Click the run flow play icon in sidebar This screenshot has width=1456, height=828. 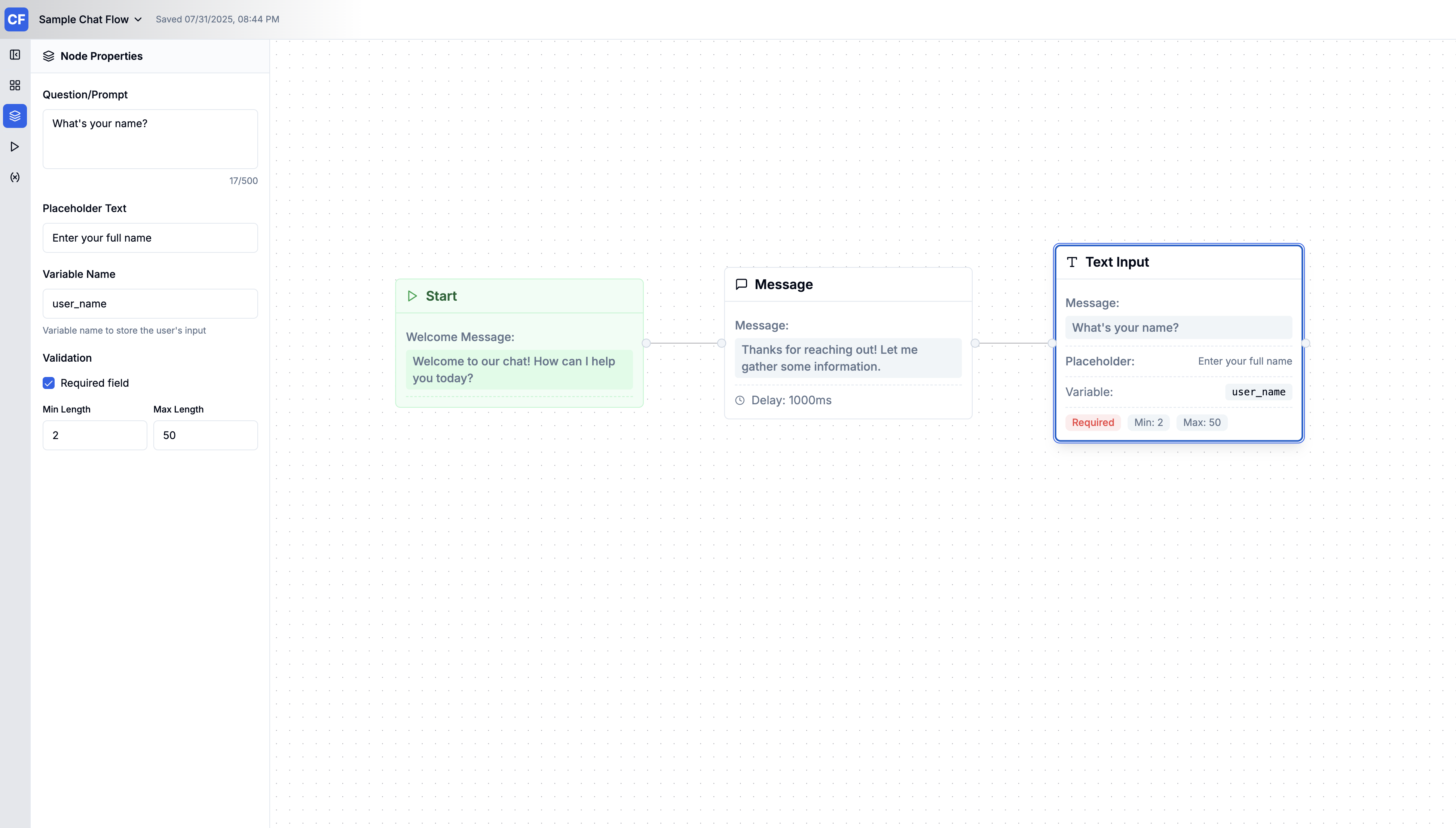click(14, 146)
